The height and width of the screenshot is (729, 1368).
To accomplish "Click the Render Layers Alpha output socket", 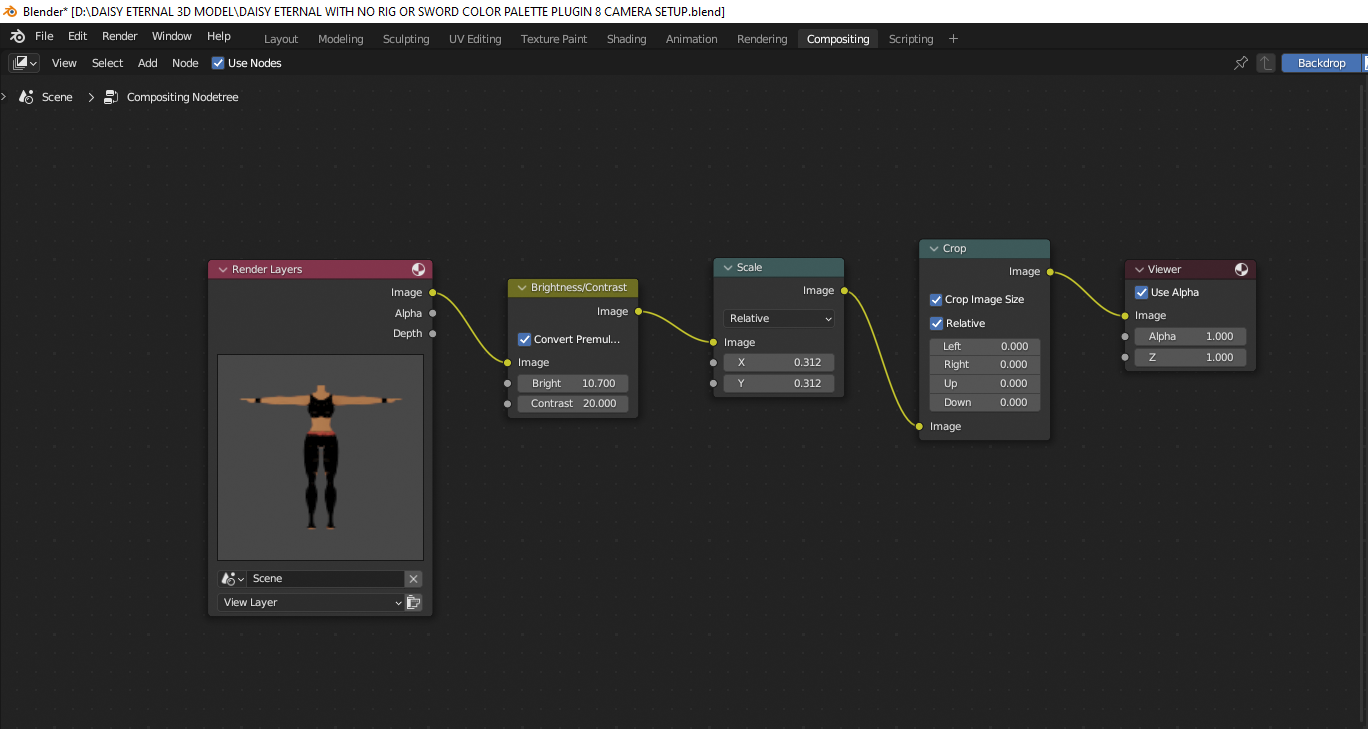I will pyautogui.click(x=432, y=313).
